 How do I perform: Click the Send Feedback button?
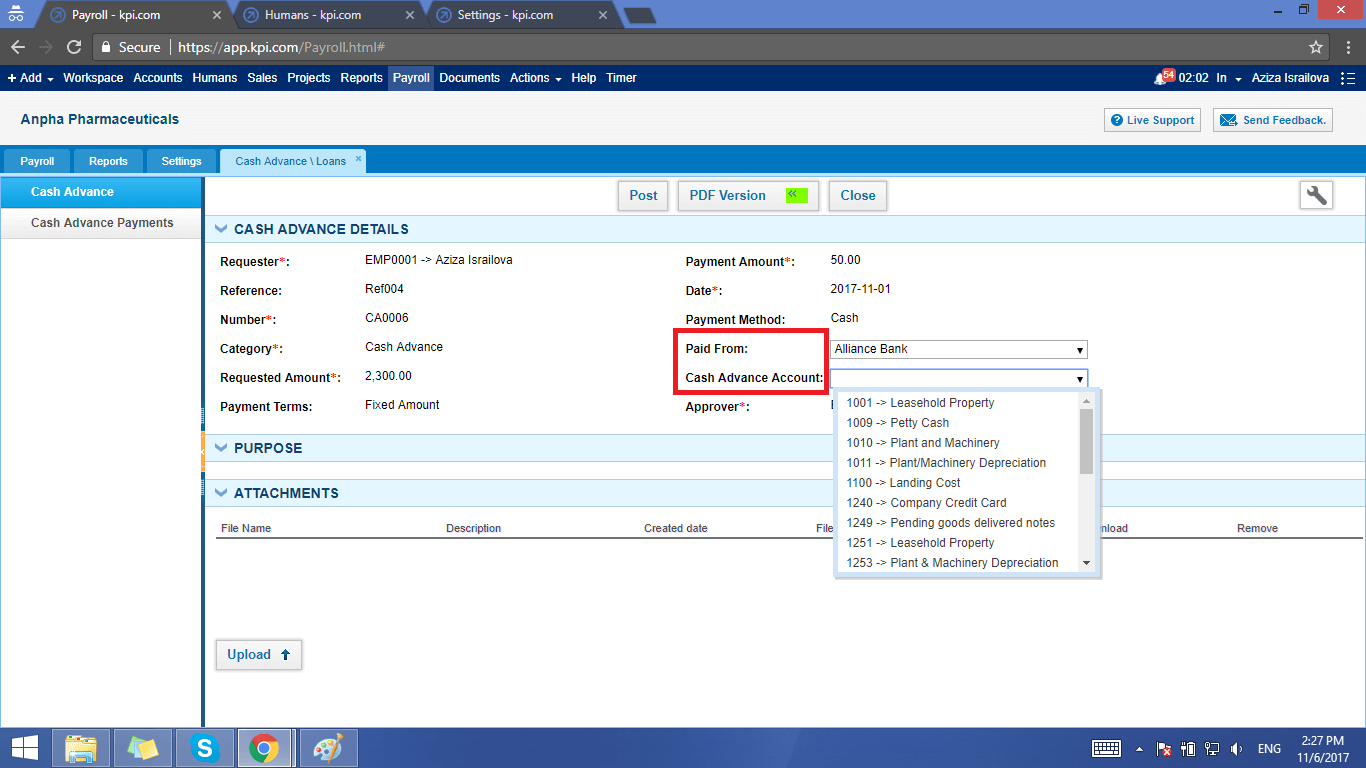[1273, 120]
